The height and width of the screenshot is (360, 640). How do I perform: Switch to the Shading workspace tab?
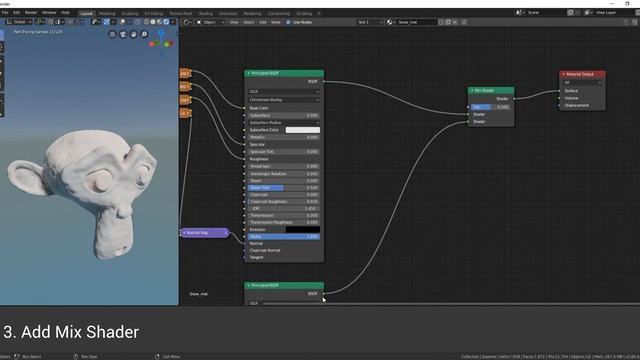pyautogui.click(x=206, y=13)
